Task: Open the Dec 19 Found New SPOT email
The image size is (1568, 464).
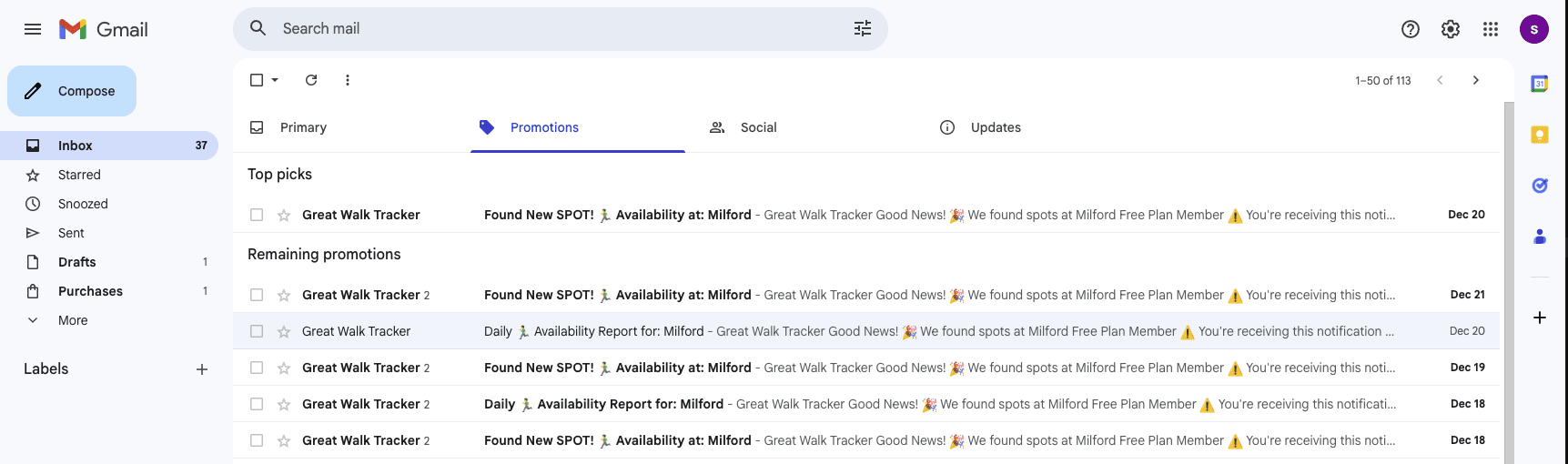Action: (866, 368)
